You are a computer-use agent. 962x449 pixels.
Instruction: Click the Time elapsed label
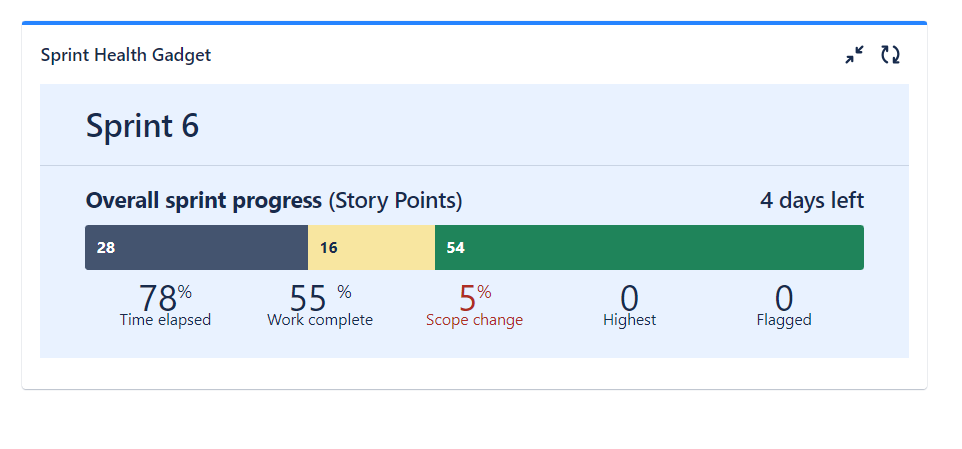(x=165, y=320)
